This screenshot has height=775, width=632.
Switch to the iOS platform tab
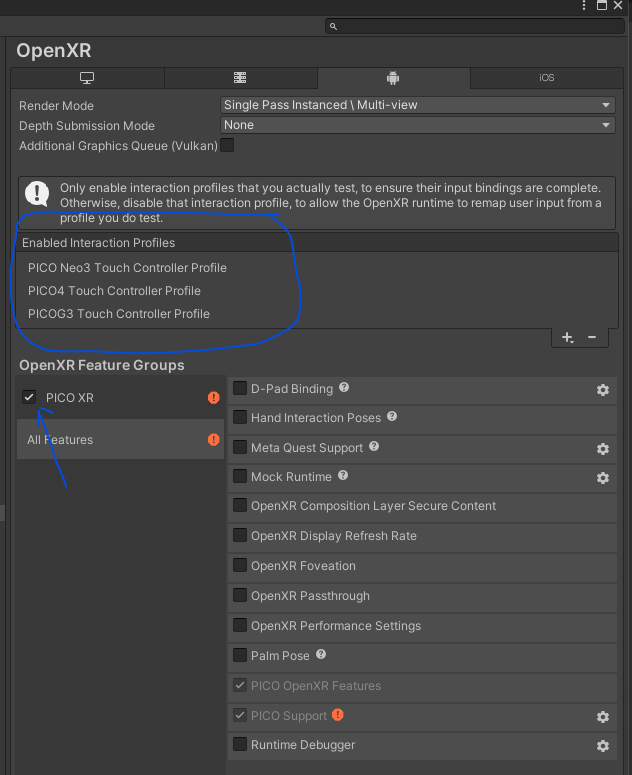(547, 78)
